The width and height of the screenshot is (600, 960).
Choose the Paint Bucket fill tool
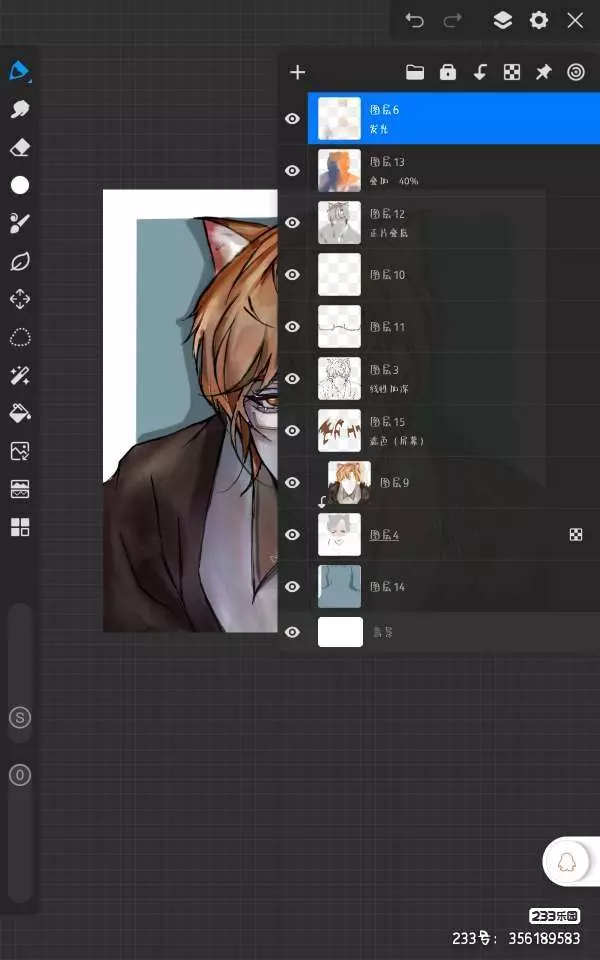point(20,412)
